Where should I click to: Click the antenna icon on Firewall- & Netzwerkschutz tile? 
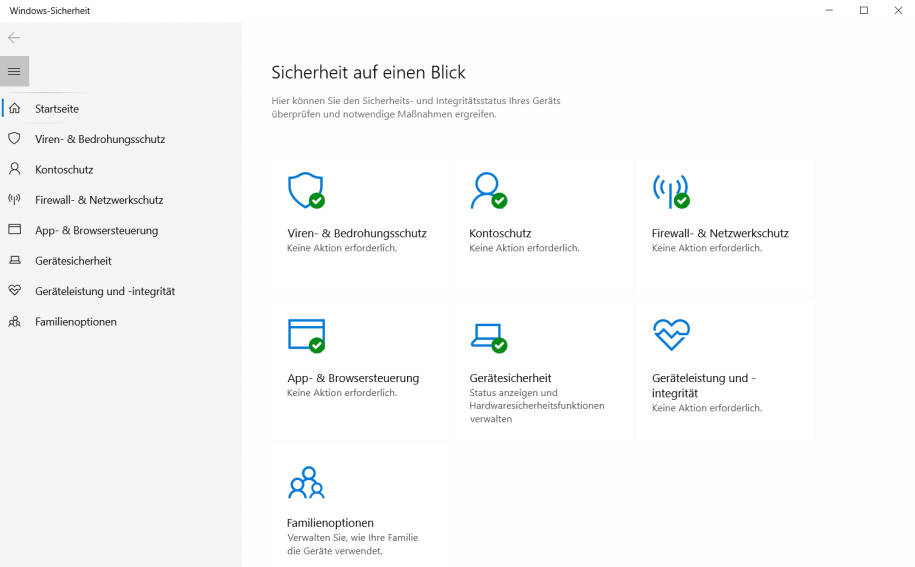(671, 191)
